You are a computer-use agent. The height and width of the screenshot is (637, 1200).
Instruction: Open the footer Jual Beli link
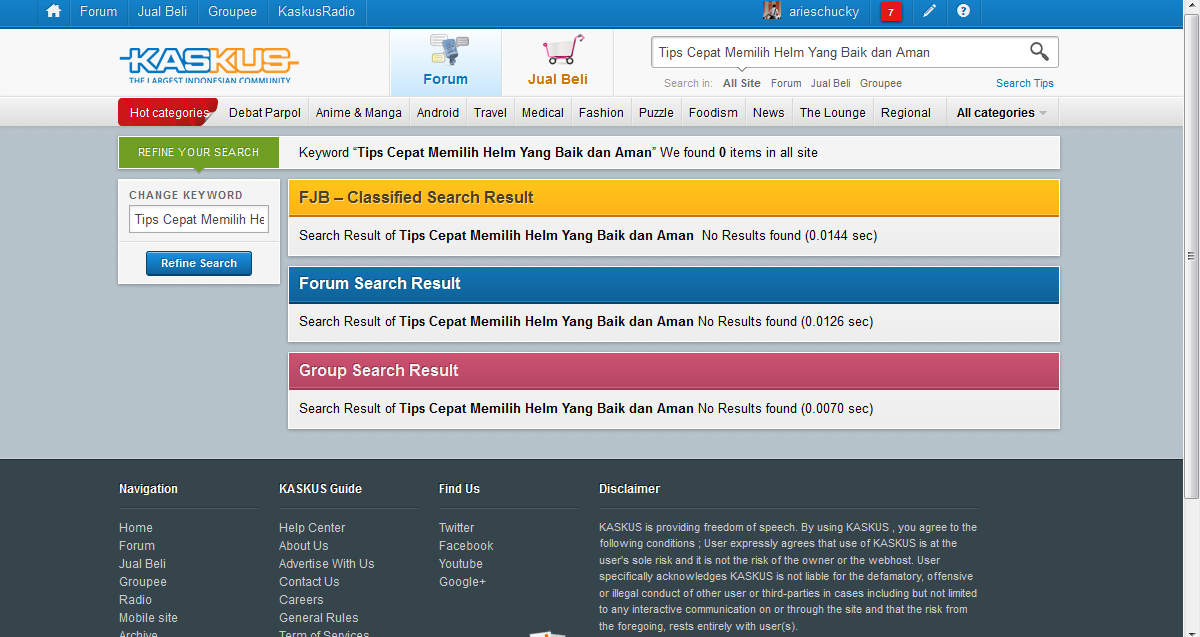[143, 564]
